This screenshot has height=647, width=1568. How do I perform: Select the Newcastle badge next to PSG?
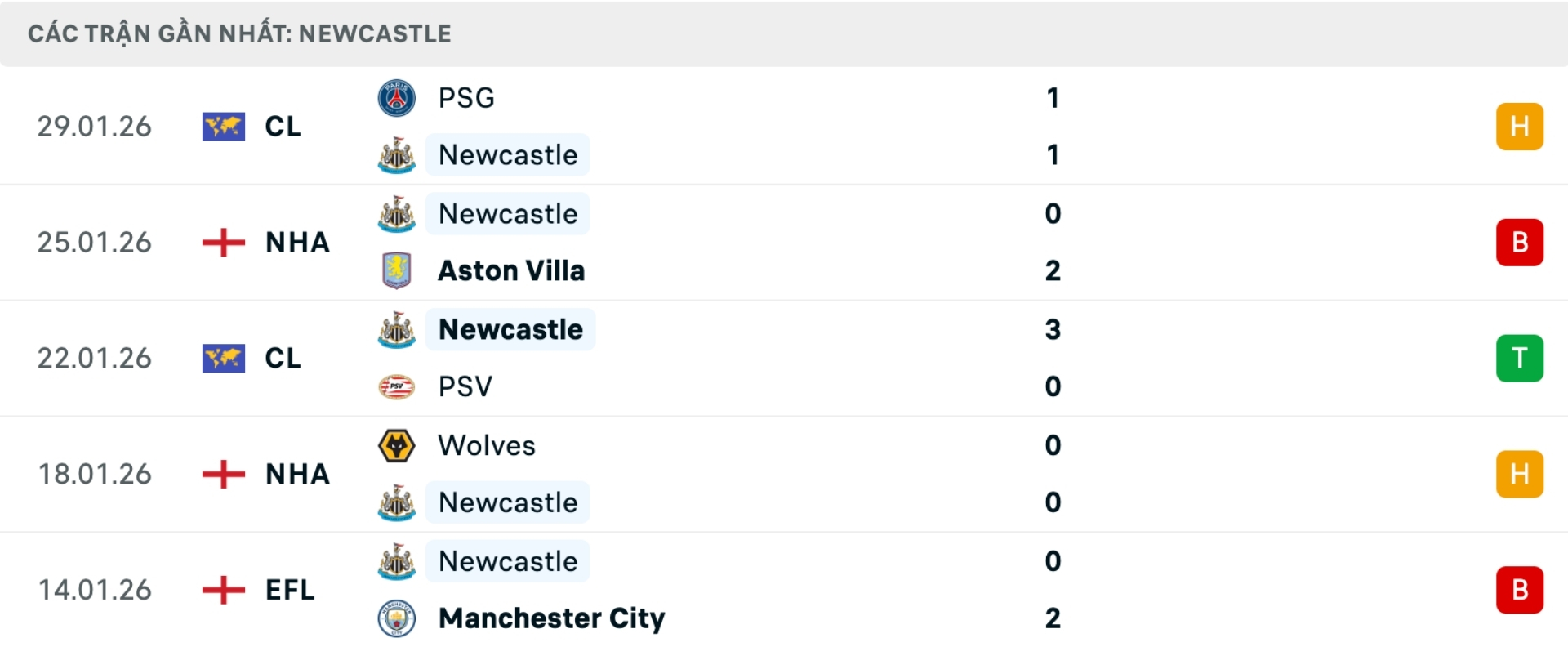[397, 155]
